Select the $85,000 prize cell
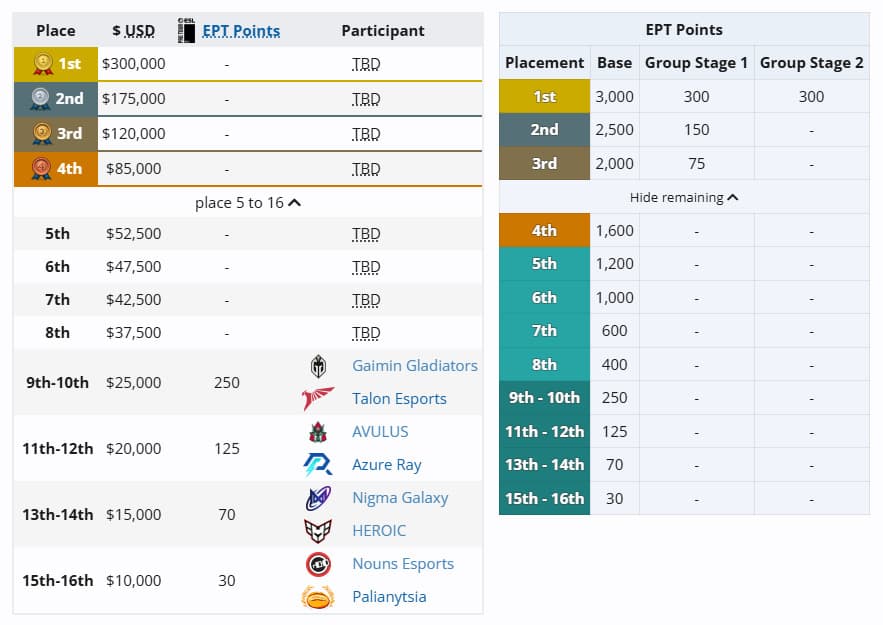 (x=133, y=168)
